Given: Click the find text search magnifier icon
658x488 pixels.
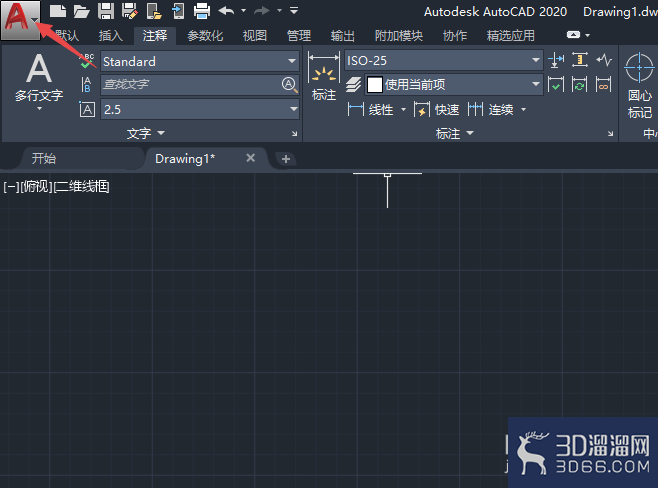Looking at the screenshot, I should (290, 85).
